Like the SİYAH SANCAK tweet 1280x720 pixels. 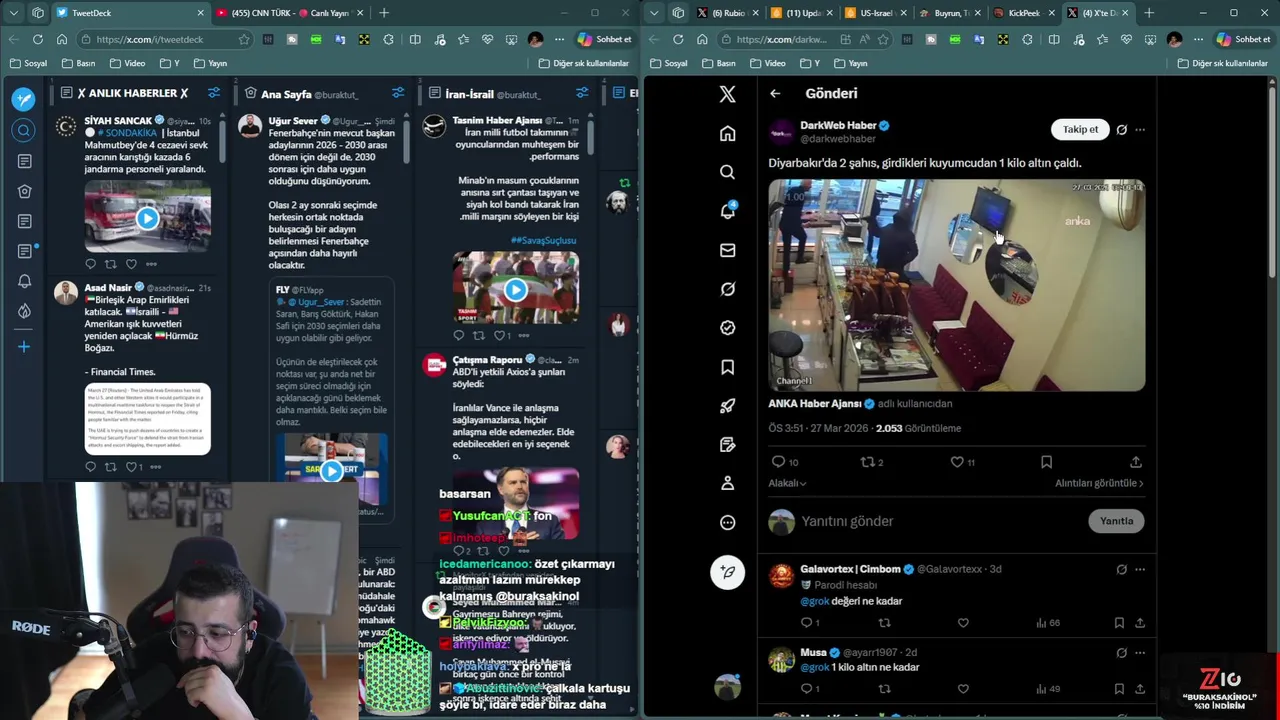click(131, 264)
